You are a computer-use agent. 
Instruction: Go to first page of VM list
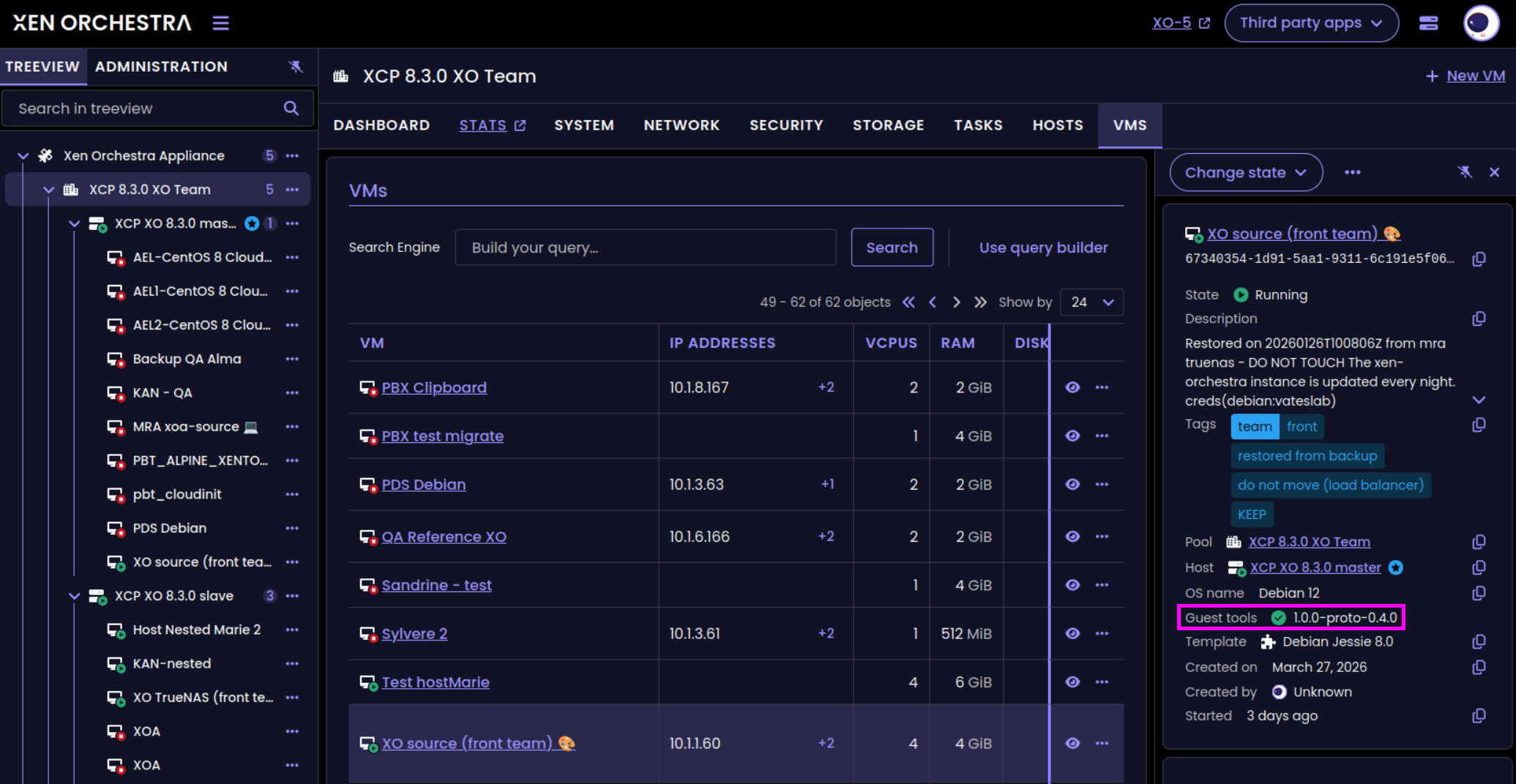(908, 302)
